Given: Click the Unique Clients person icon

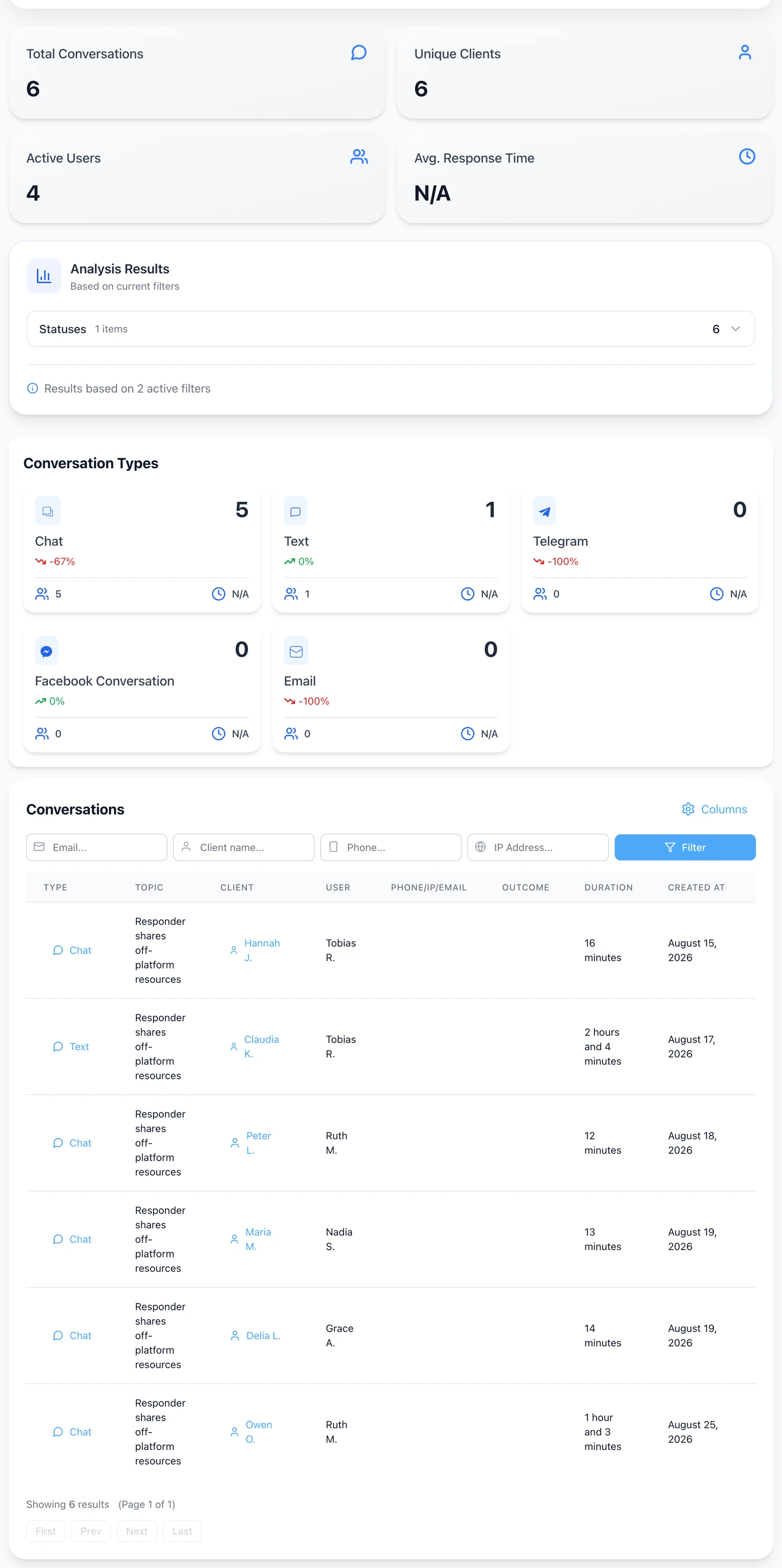Looking at the screenshot, I should click(745, 53).
